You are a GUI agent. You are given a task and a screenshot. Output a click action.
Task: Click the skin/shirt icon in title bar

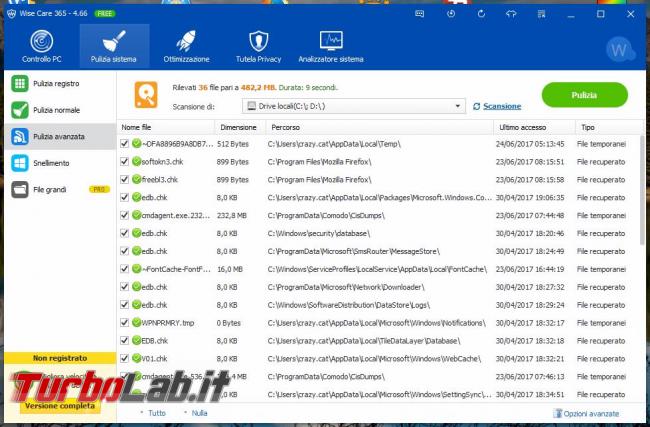click(x=511, y=14)
